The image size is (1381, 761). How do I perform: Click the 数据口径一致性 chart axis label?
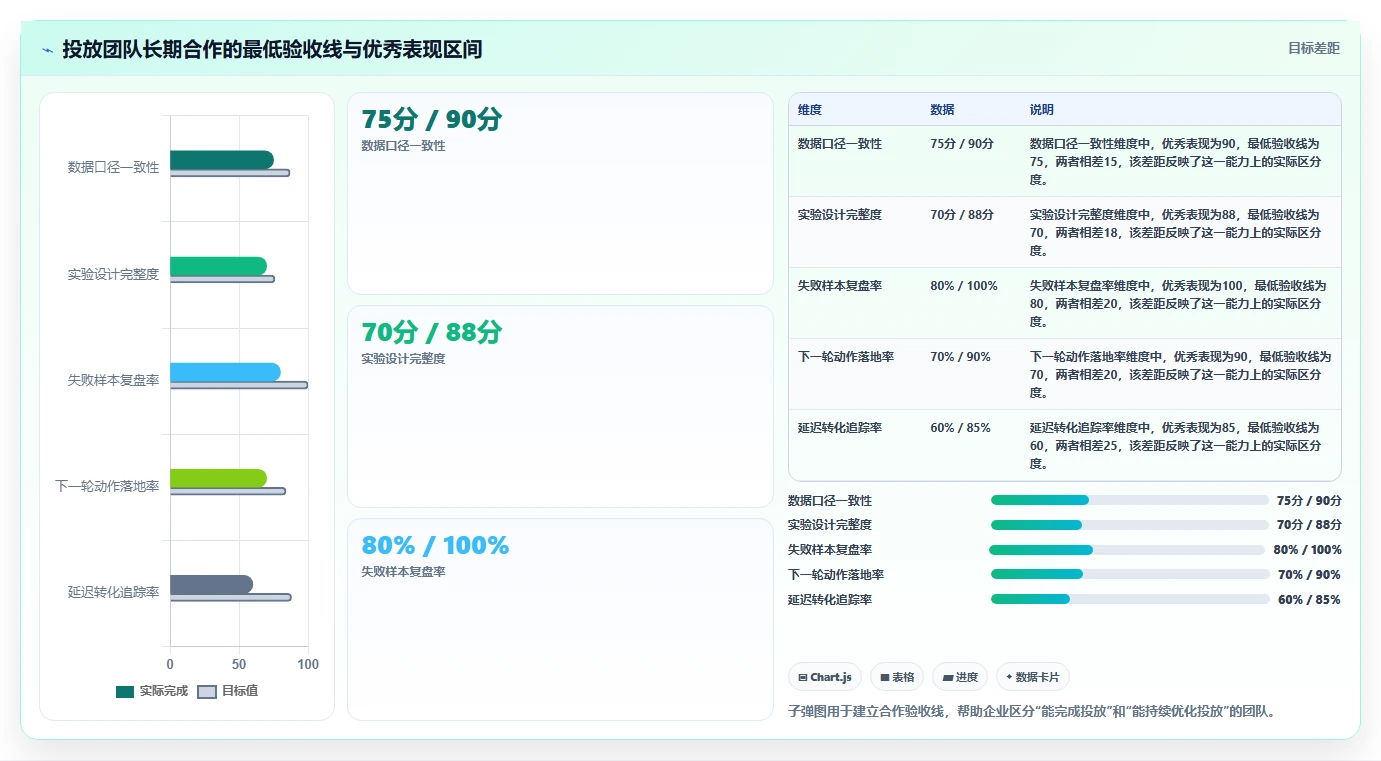tap(114, 168)
